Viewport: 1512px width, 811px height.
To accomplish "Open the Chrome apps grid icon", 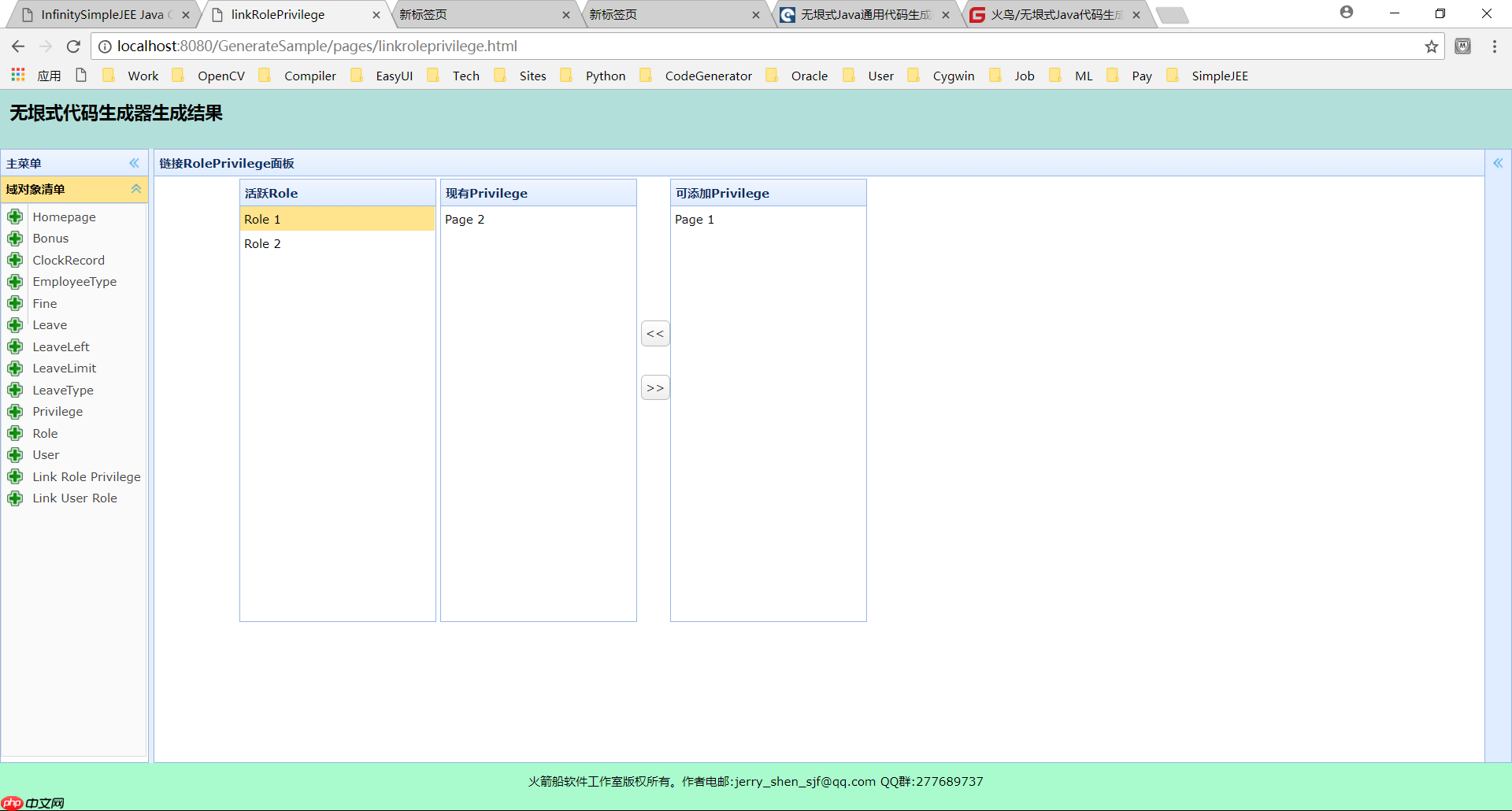I will (18, 76).
